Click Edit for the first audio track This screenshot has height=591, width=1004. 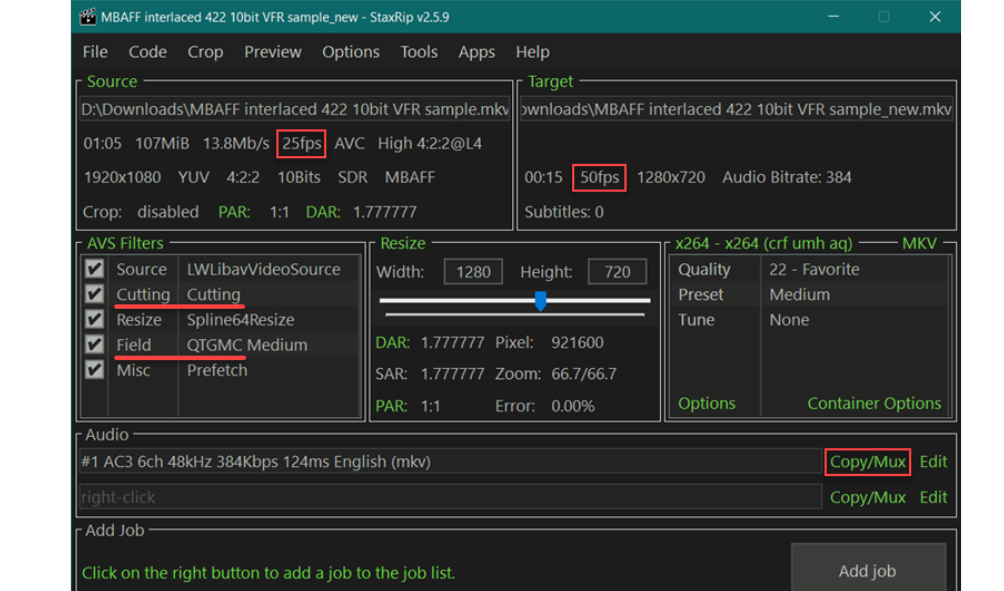[x=933, y=462]
